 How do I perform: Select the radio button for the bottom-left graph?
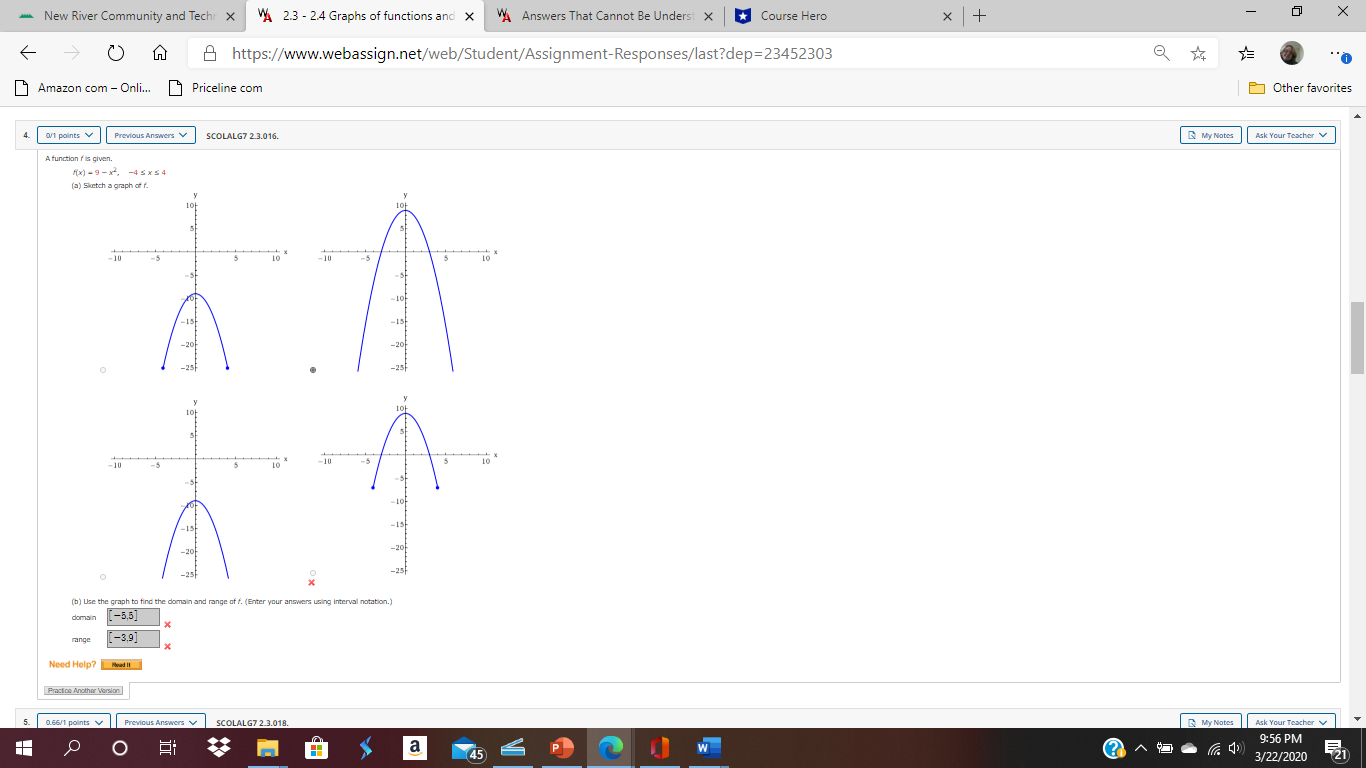click(x=103, y=577)
